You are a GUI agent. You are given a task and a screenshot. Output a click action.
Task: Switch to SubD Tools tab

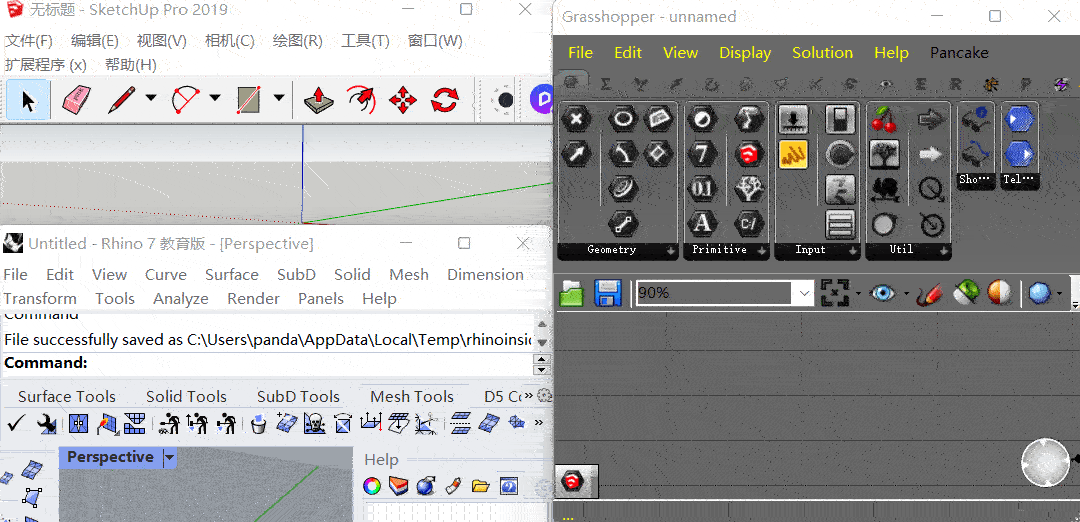click(298, 397)
